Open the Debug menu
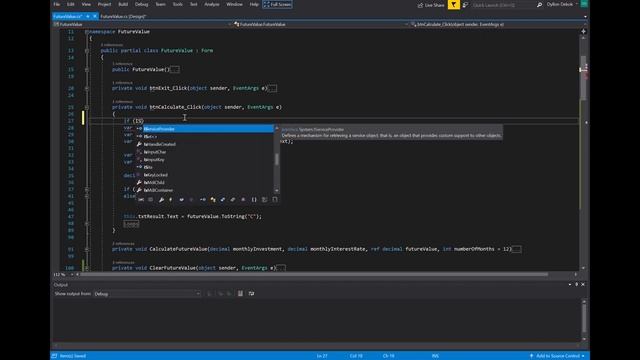 [x=141, y=4]
